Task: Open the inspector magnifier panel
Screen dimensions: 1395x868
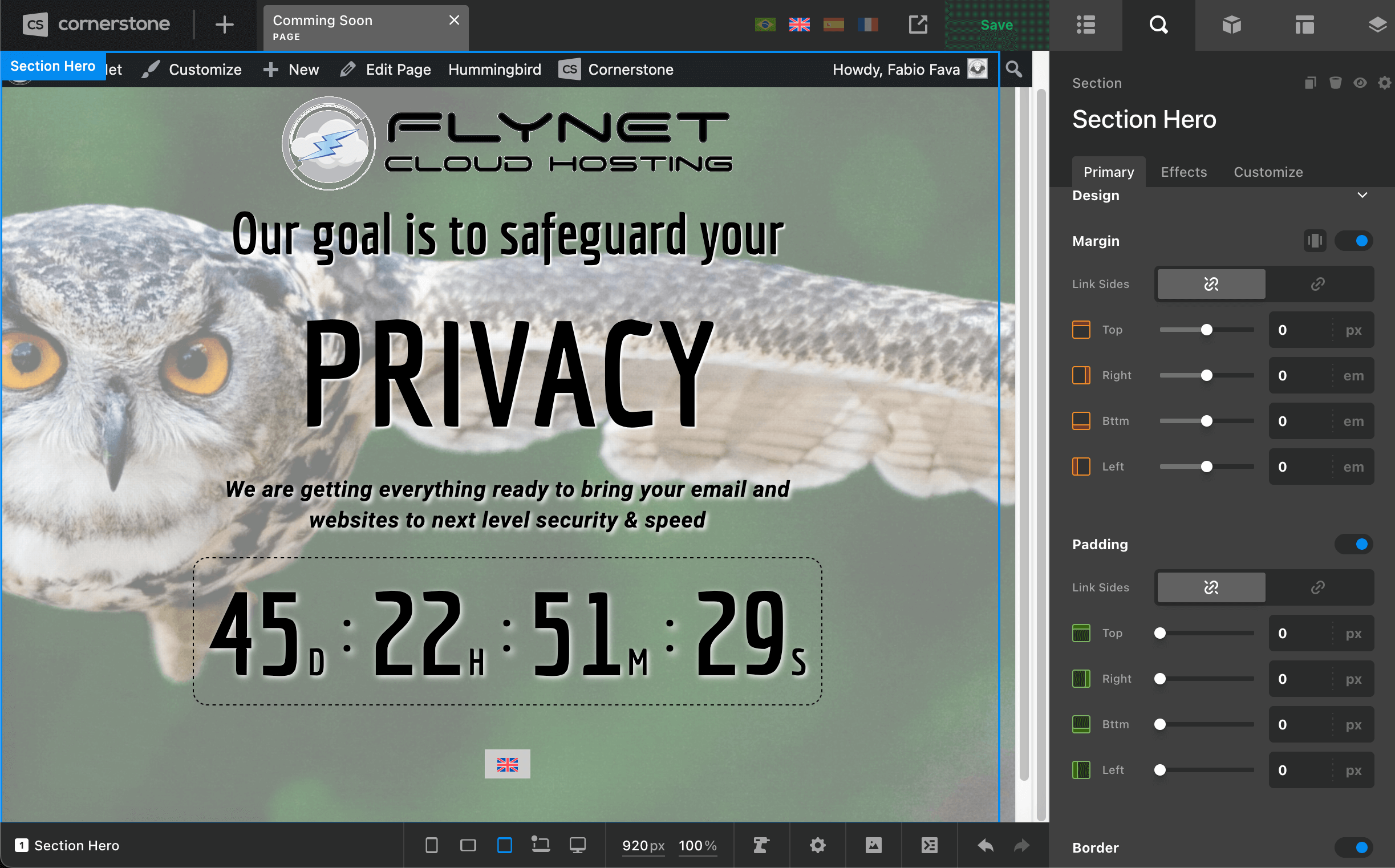Action: [x=1158, y=25]
